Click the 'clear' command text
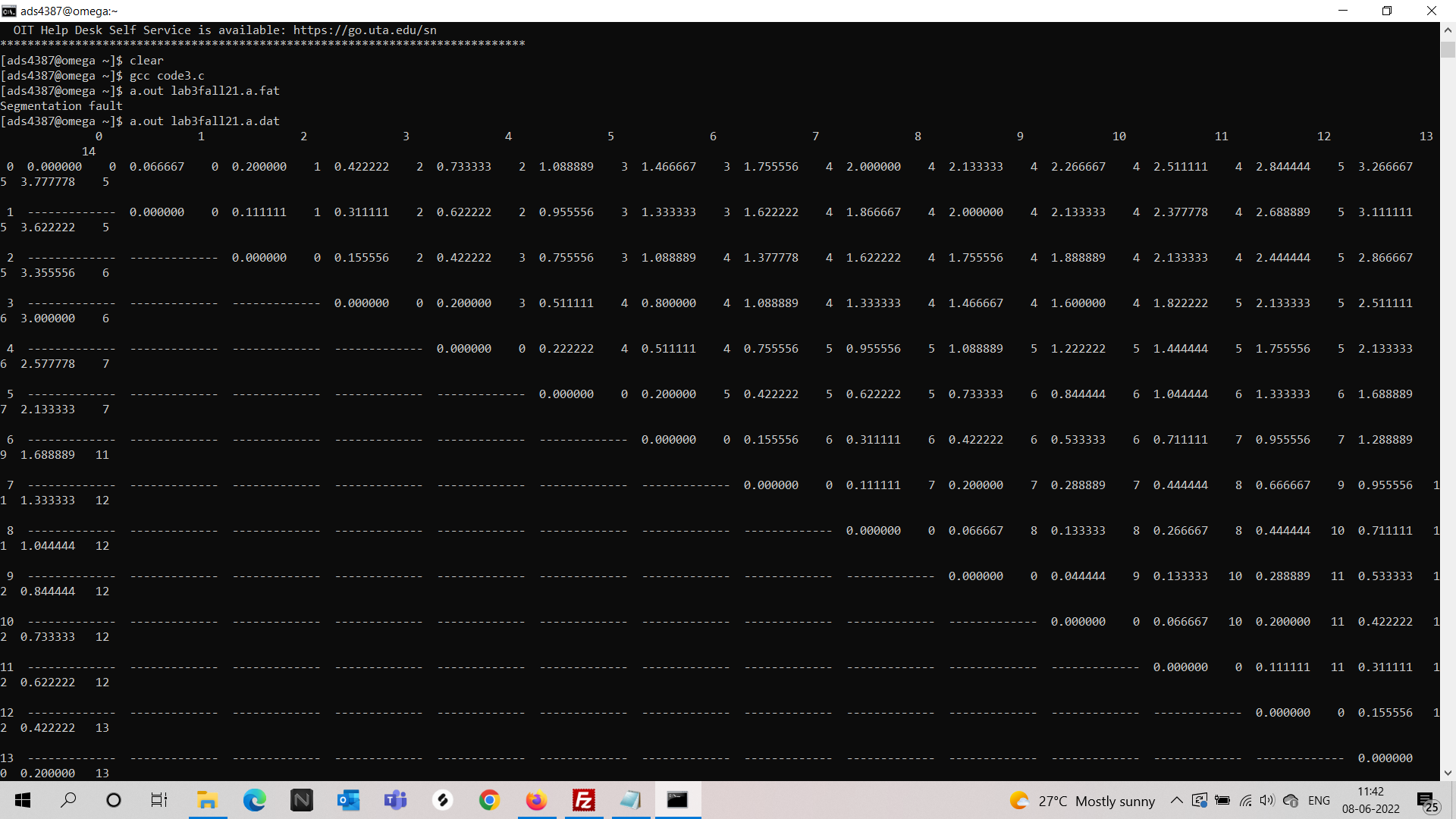 (x=146, y=61)
